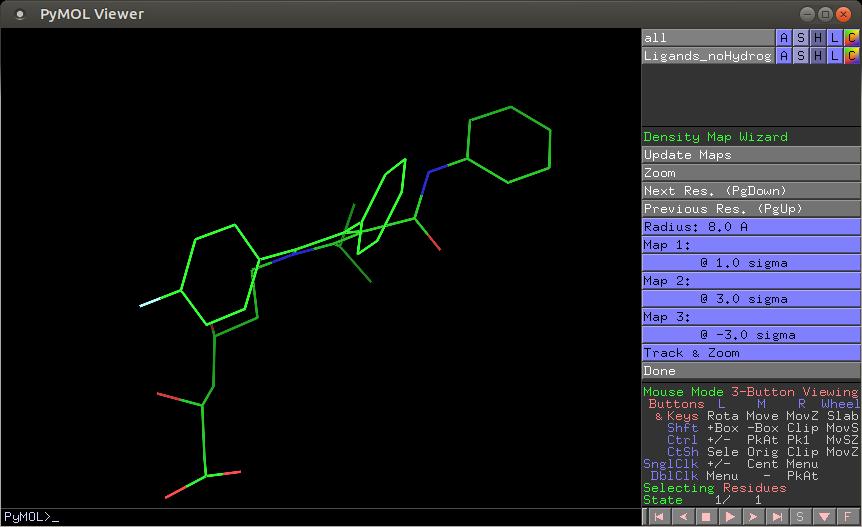
Task: Step back one frame
Action: coord(682,517)
